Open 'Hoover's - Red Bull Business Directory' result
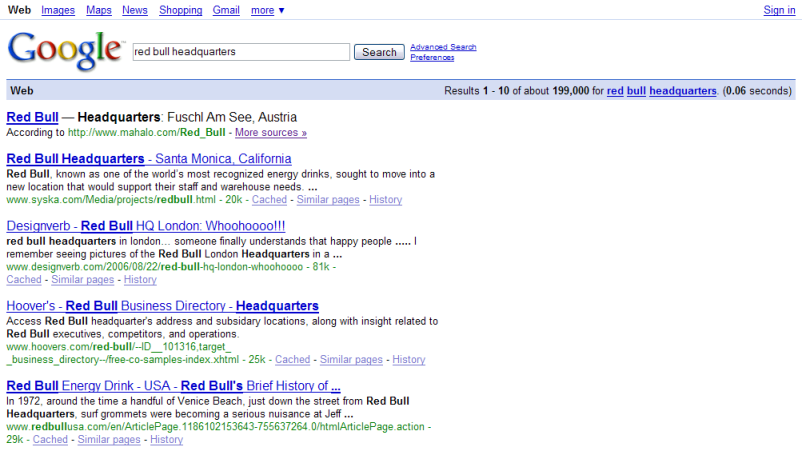The image size is (802, 459). coord(163,305)
